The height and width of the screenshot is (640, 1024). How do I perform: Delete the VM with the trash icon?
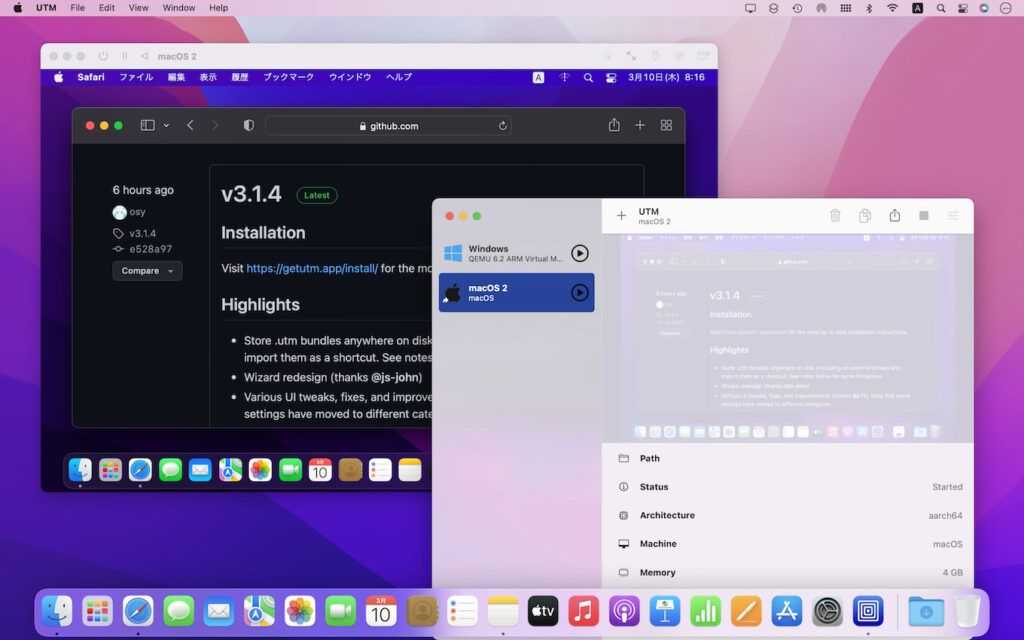(x=836, y=215)
